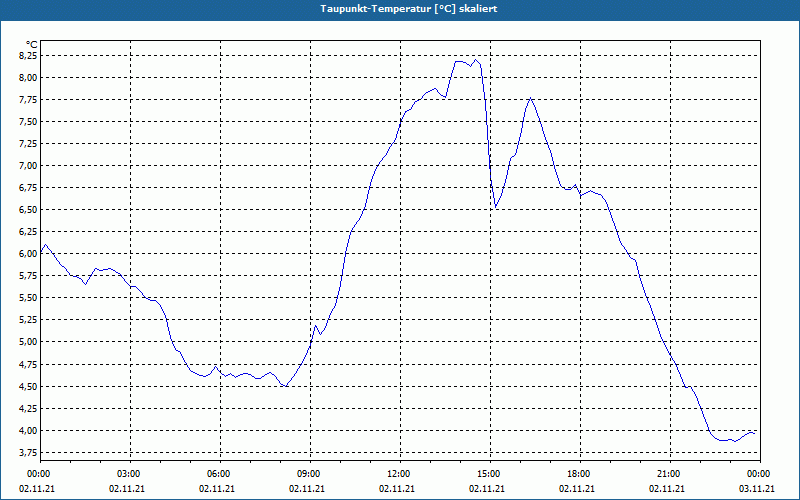Image resolution: width=800 pixels, height=500 pixels.
Task: Click the '7,25' y-axis tick label
Action: (x=29, y=143)
